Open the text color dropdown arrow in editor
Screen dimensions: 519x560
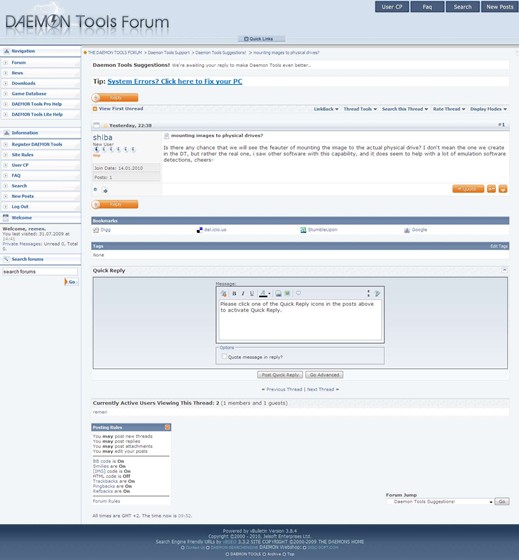coord(269,294)
